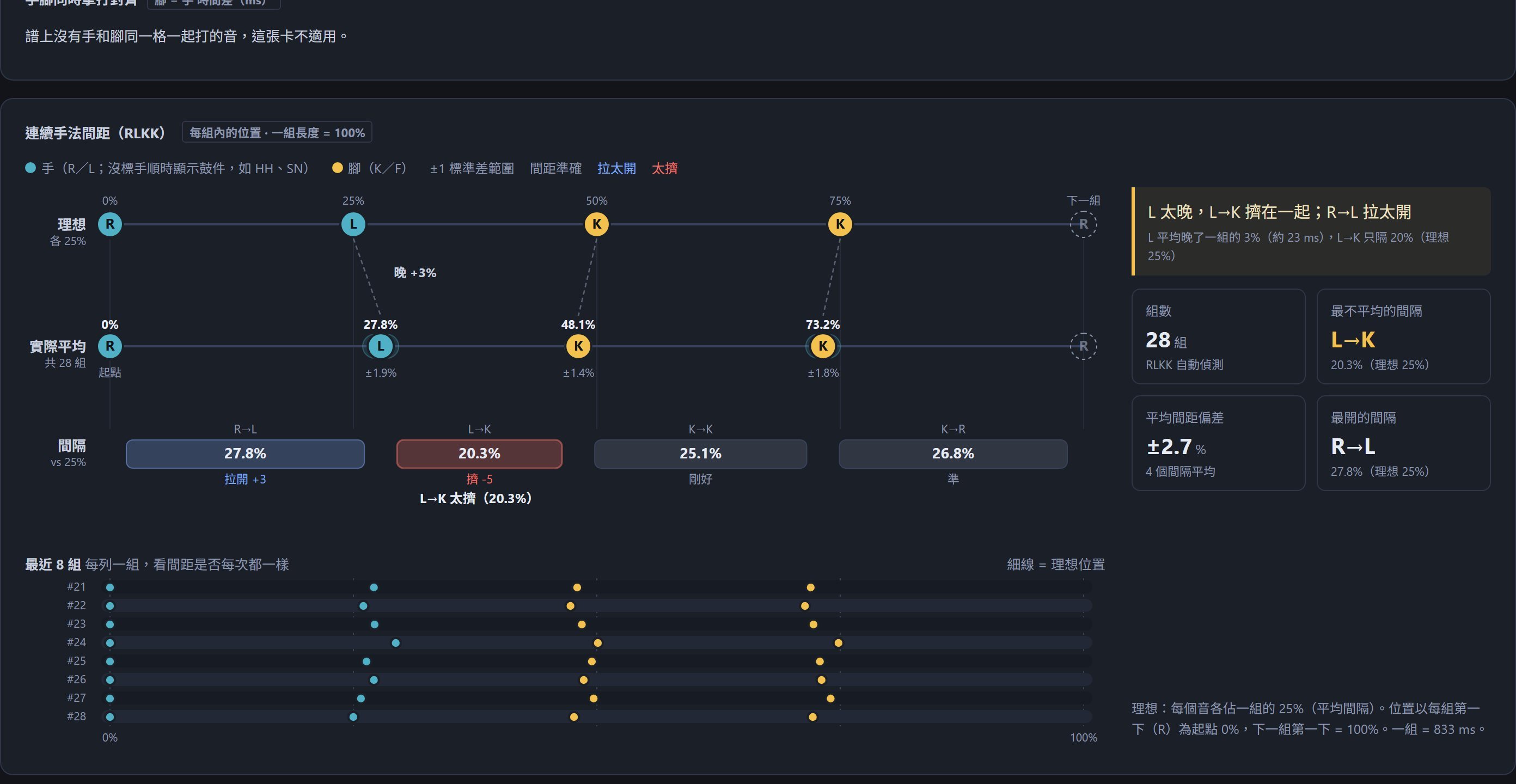Screen dimensions: 1516x784
Task: Click the red 太擠 legend label
Action: tap(664, 168)
